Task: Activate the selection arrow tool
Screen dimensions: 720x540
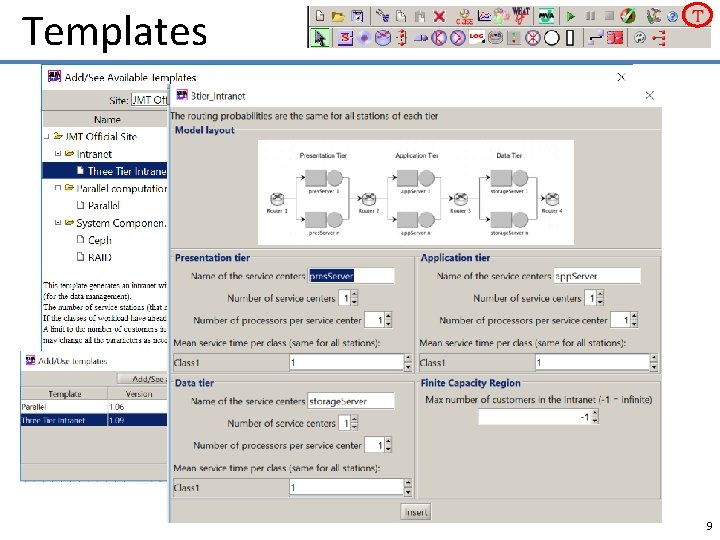Action: tap(320, 38)
